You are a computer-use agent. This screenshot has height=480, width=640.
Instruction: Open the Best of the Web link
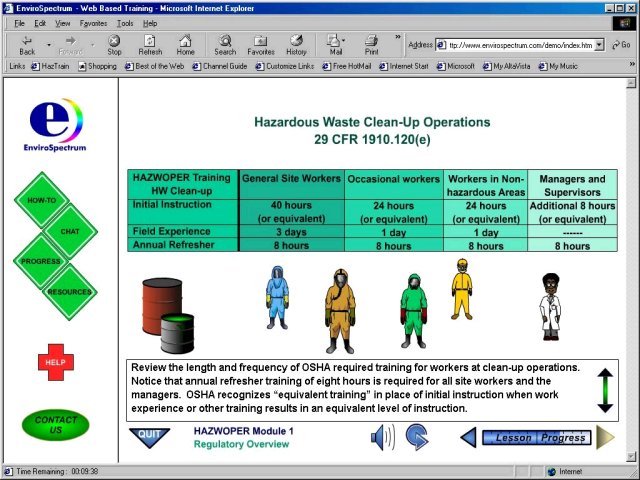click(x=154, y=66)
